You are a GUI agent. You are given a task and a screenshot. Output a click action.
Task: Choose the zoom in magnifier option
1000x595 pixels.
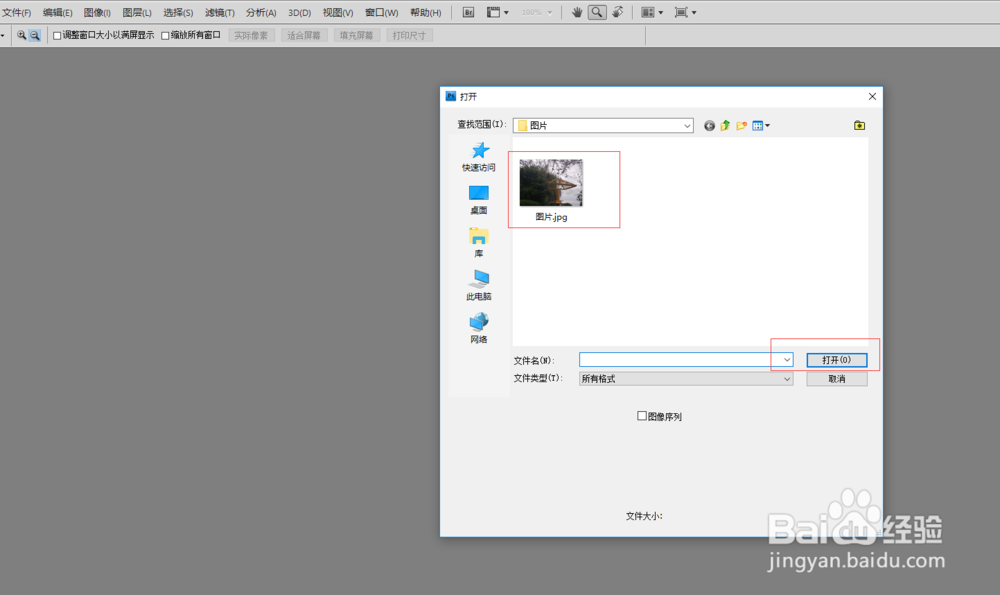click(x=21, y=35)
